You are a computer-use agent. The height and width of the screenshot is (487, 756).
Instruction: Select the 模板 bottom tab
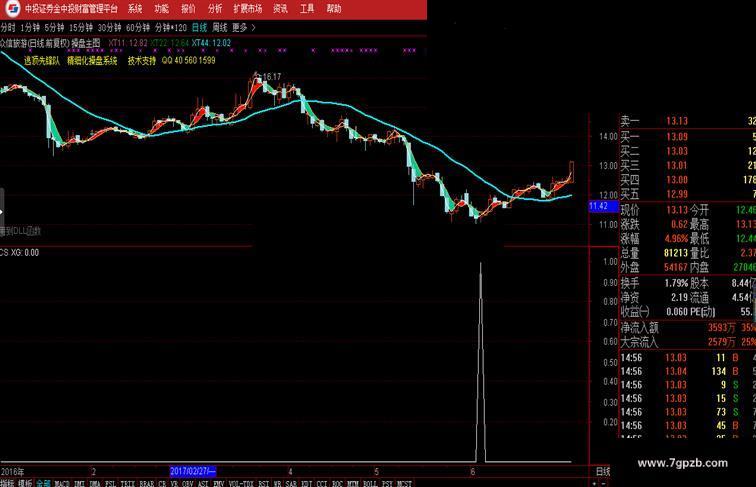pos(25,483)
